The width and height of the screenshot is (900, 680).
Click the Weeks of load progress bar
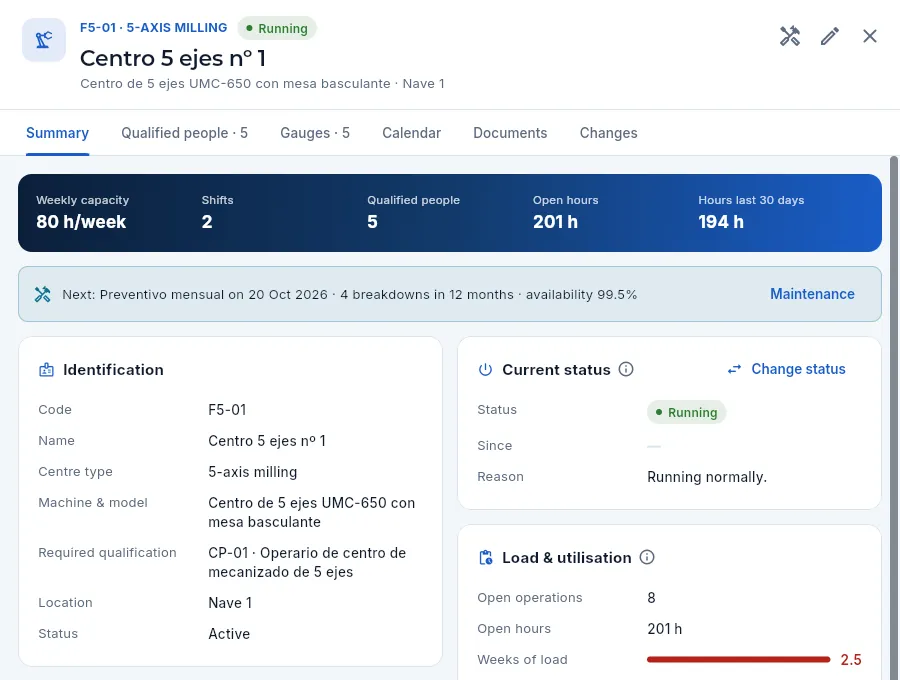738,659
